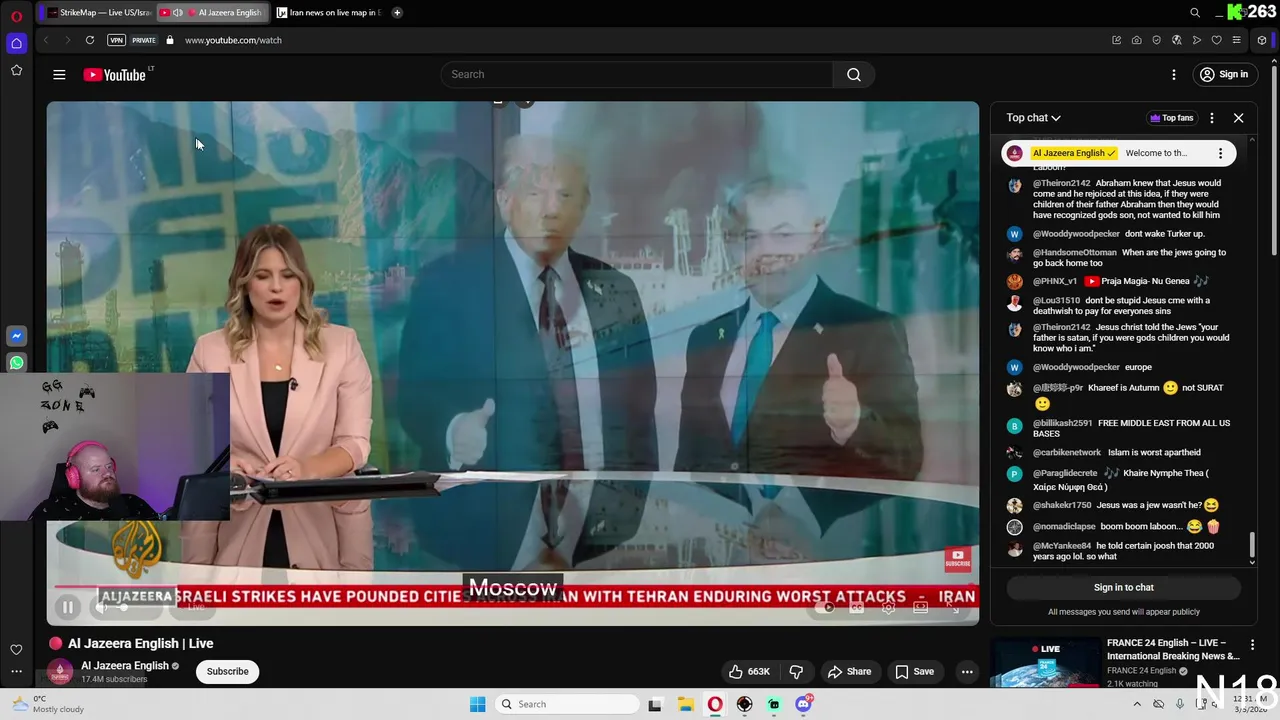Sign in to YouTube

coord(1223,74)
